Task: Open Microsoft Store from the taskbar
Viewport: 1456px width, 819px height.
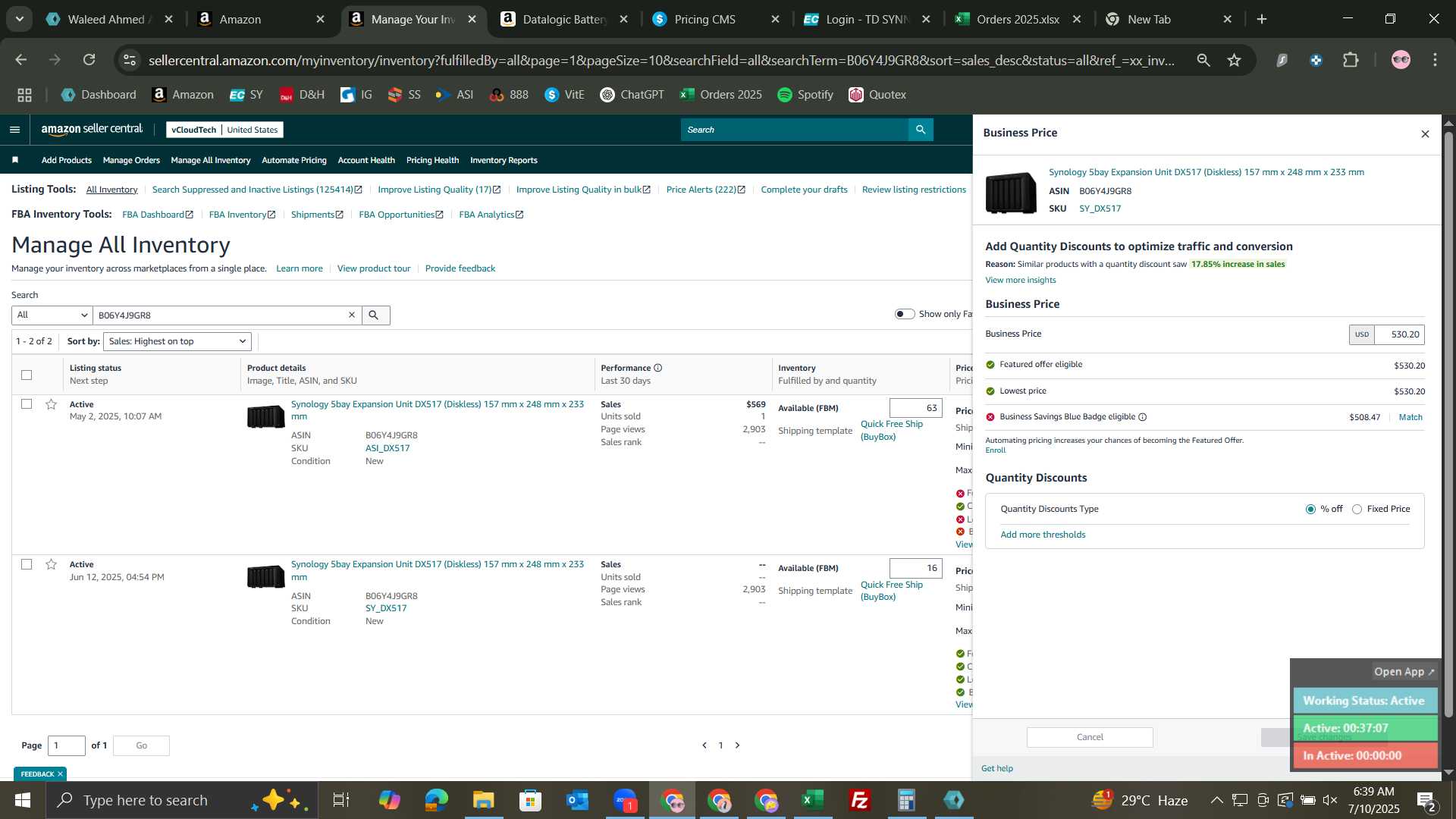Action: pos(531,800)
